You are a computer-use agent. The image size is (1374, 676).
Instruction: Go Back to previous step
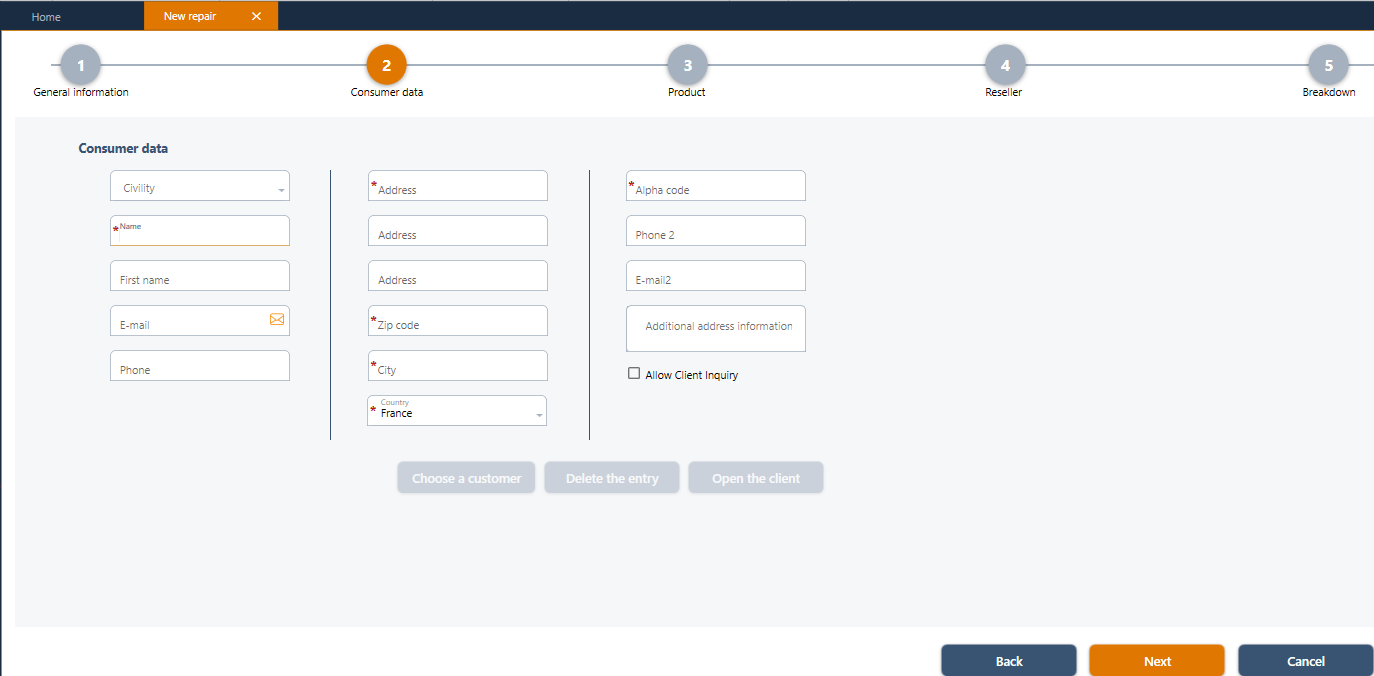[1009, 661]
